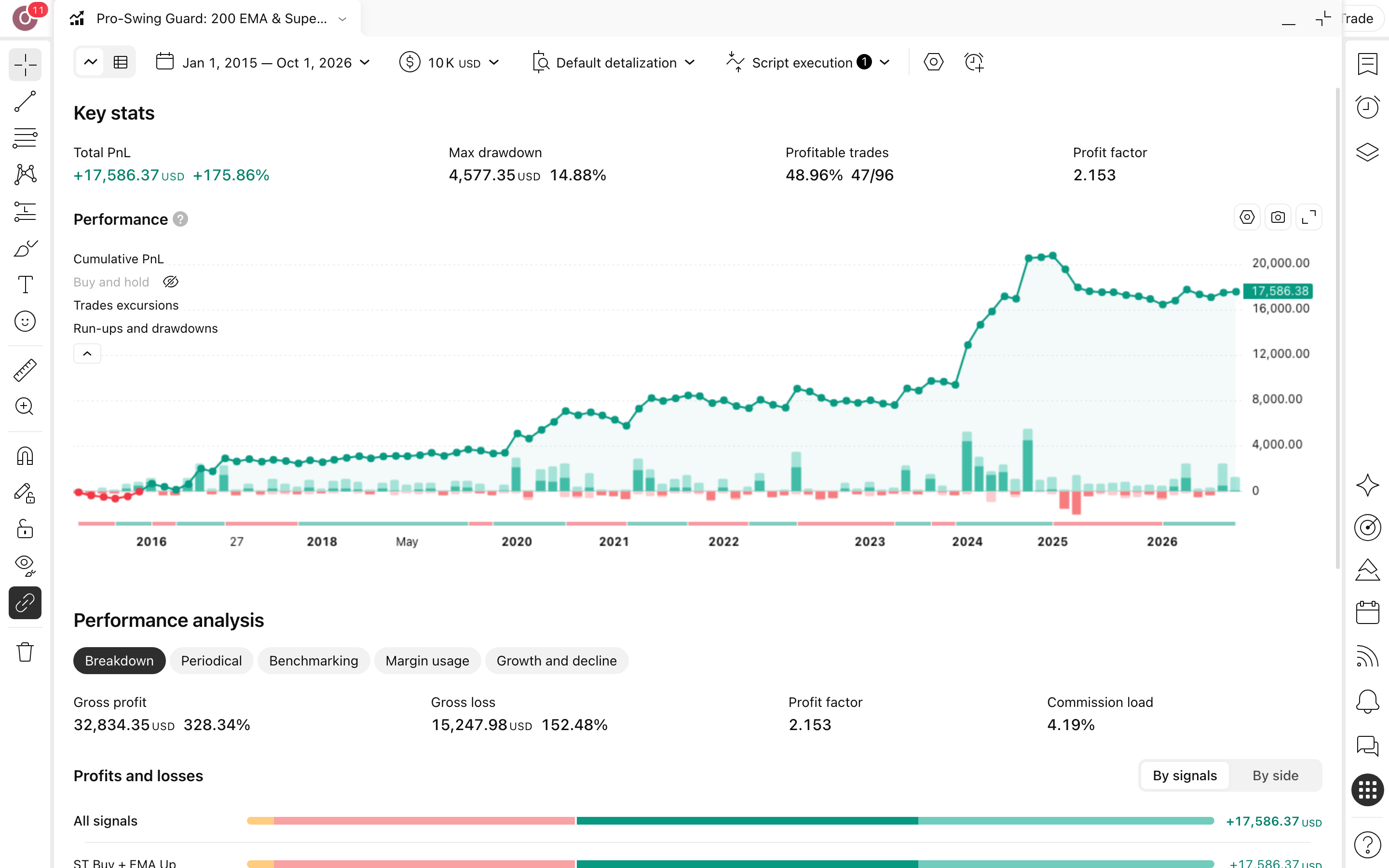The width and height of the screenshot is (1389, 868).
Task: Open the watchlist panel icon
Action: click(x=1367, y=64)
